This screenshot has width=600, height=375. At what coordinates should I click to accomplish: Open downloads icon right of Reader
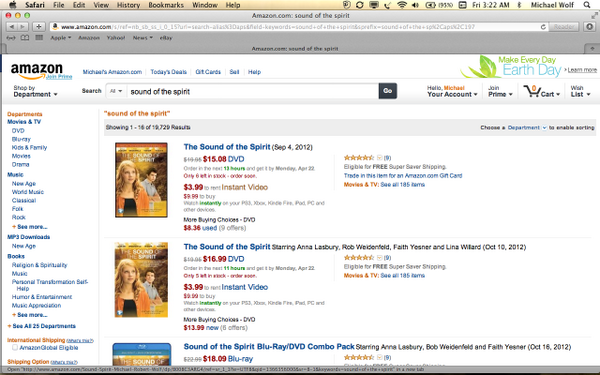click(590, 27)
